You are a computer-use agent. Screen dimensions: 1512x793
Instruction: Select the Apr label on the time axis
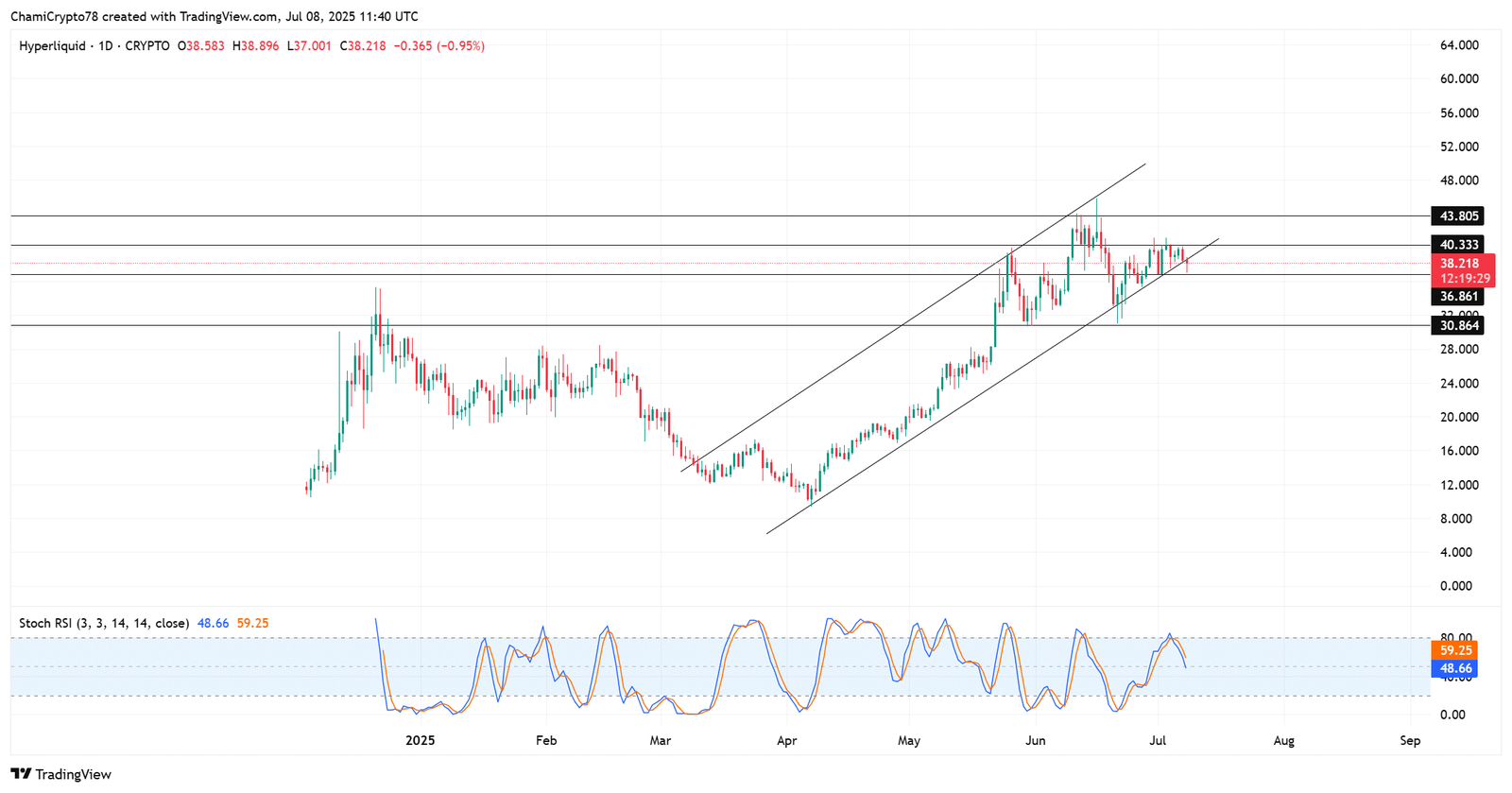pyautogui.click(x=786, y=740)
